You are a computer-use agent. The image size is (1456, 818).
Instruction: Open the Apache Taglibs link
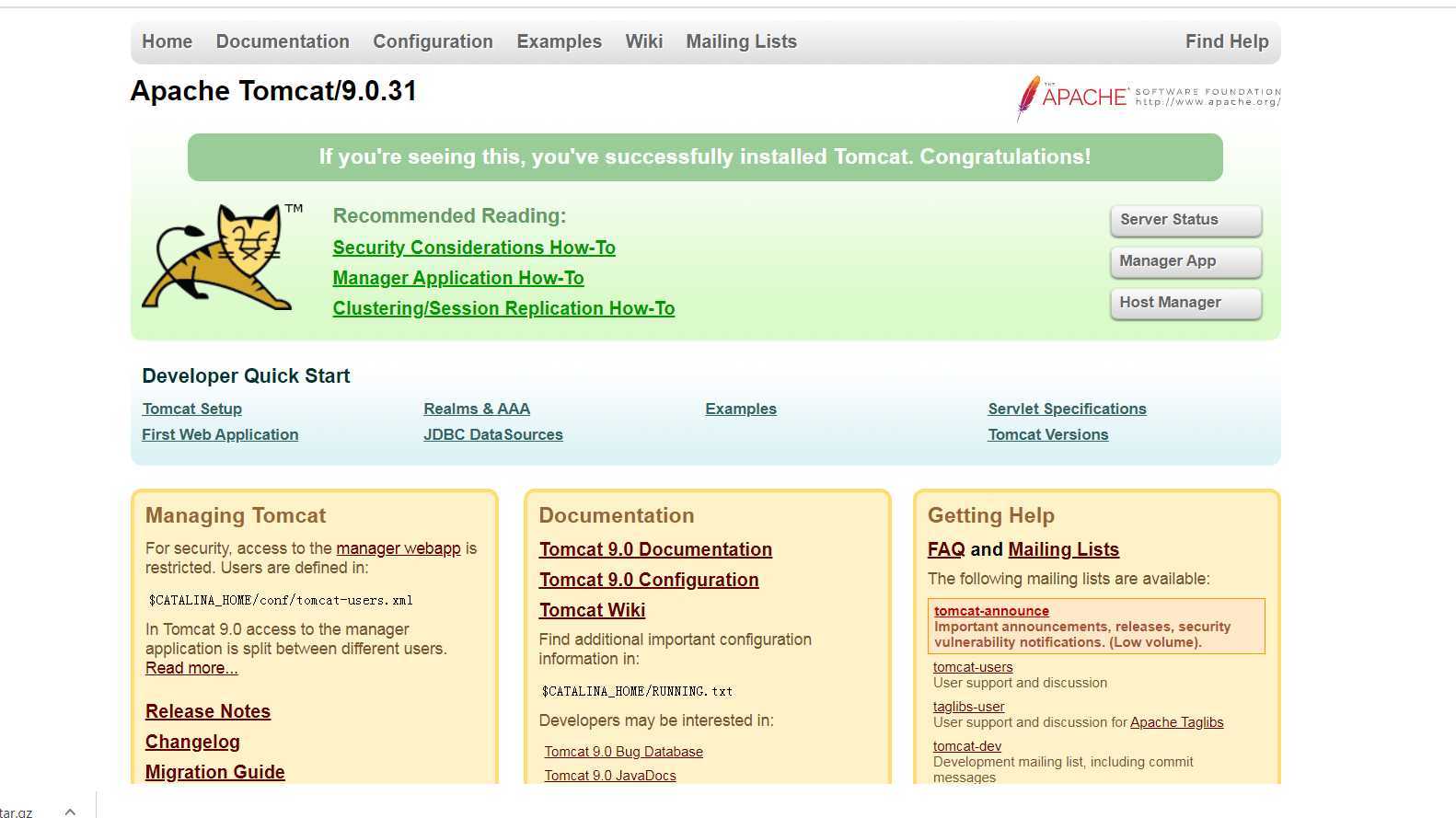click(1176, 722)
